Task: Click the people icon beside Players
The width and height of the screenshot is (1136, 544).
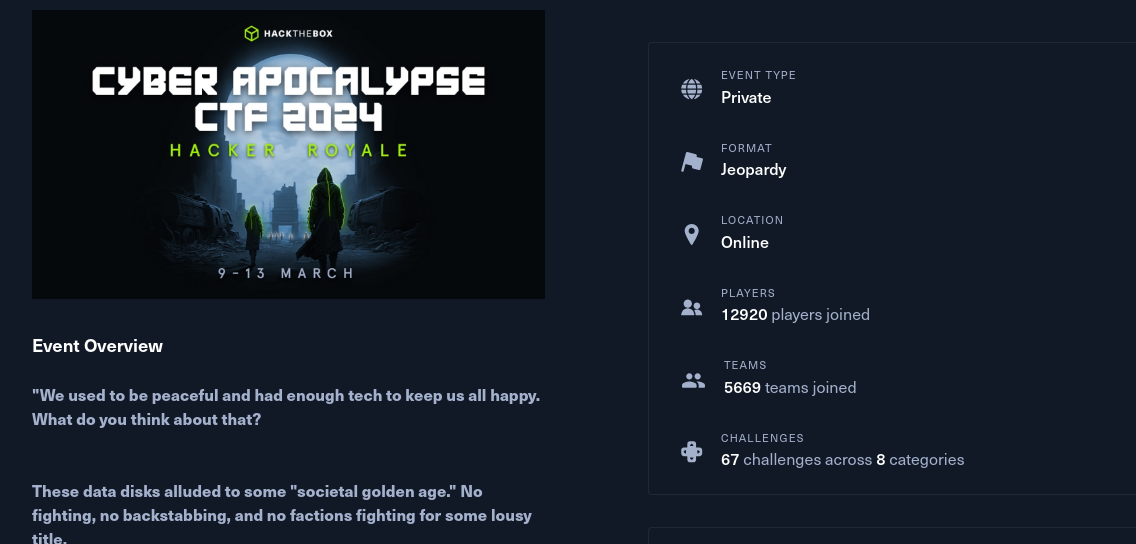Action: coord(691,308)
